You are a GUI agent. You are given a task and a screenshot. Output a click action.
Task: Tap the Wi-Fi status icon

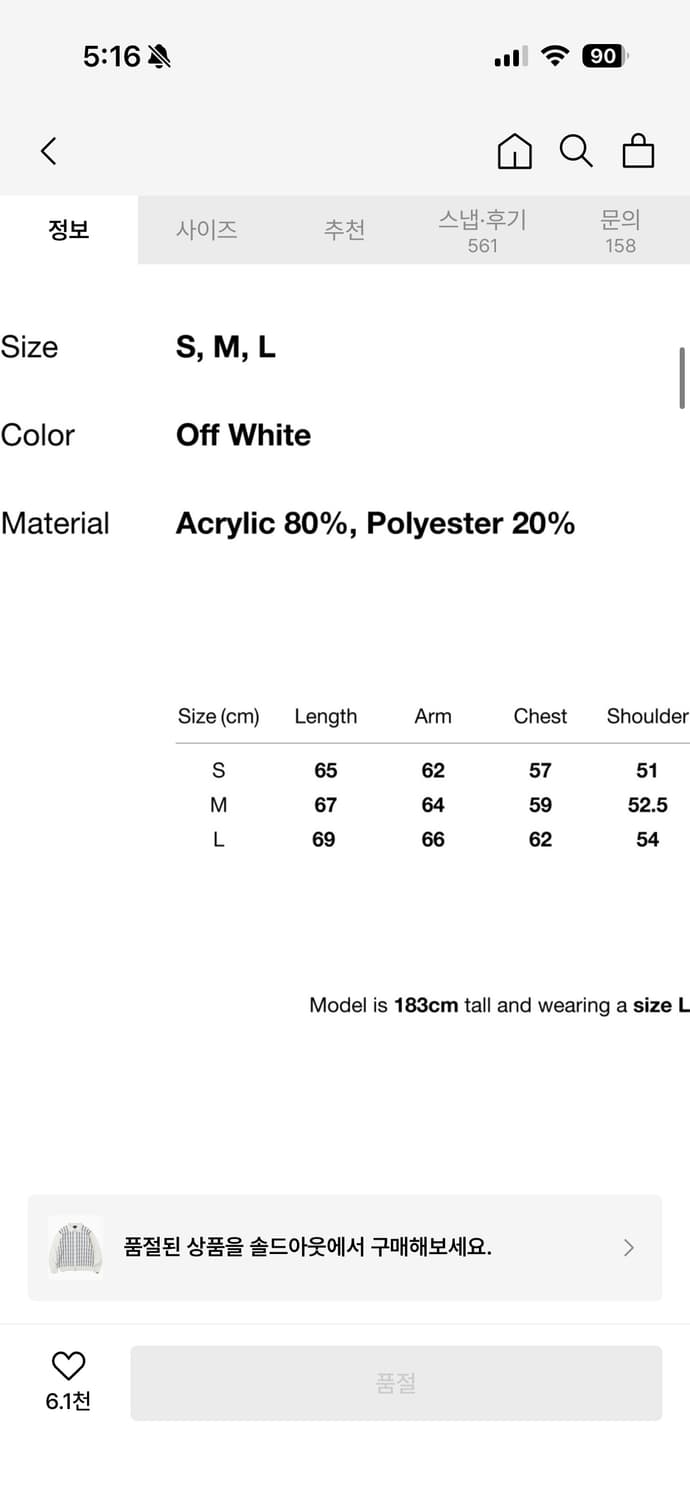[x=554, y=56]
